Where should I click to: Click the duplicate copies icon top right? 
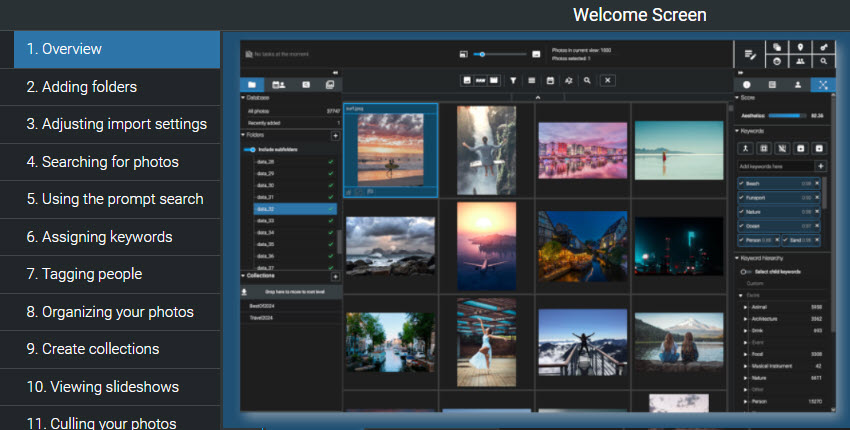[x=777, y=47]
